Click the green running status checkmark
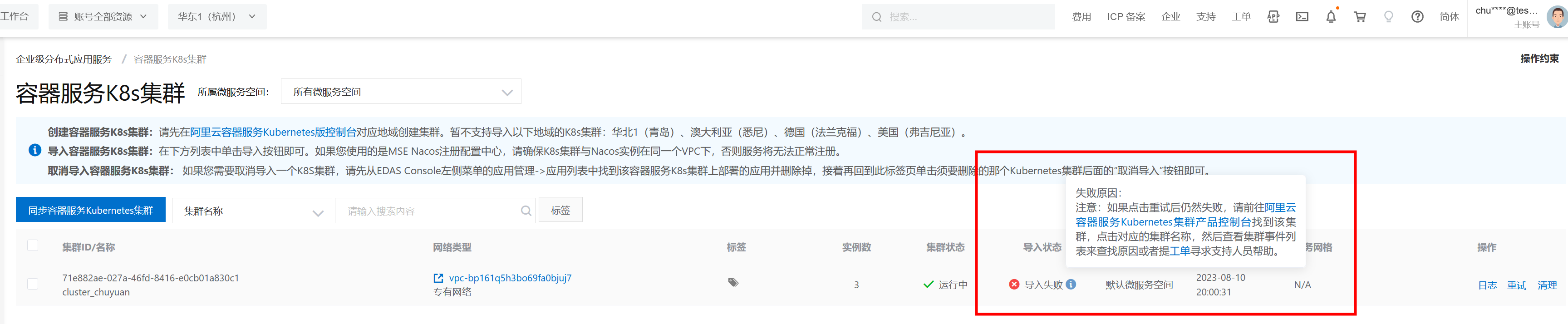The image size is (1568, 324). pos(928,285)
